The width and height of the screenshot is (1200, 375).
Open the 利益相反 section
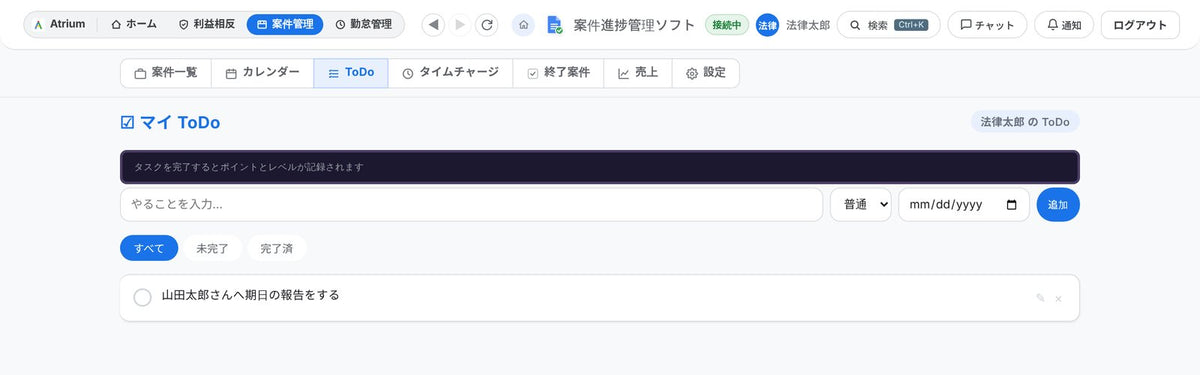click(206, 24)
